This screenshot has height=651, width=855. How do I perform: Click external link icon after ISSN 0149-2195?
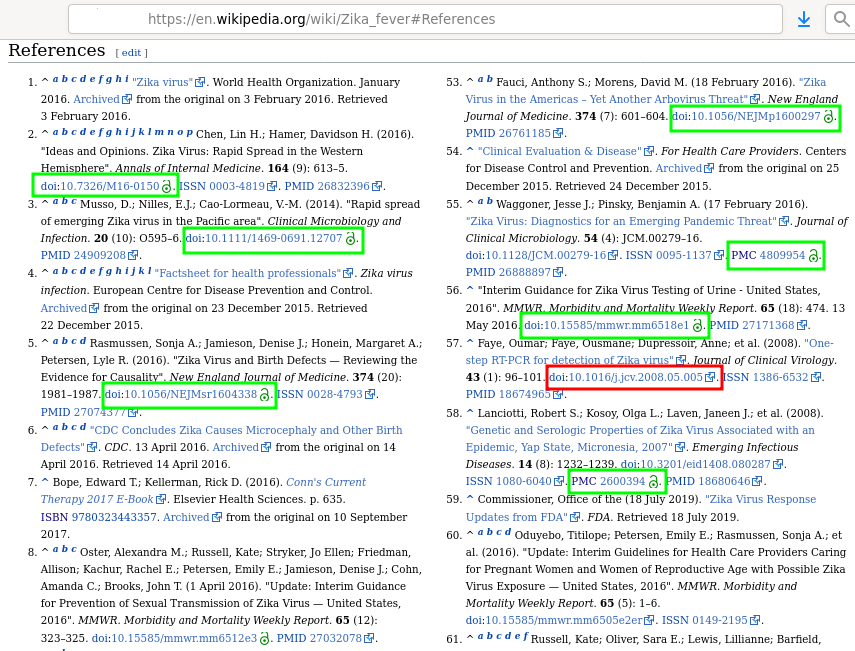[755, 620]
